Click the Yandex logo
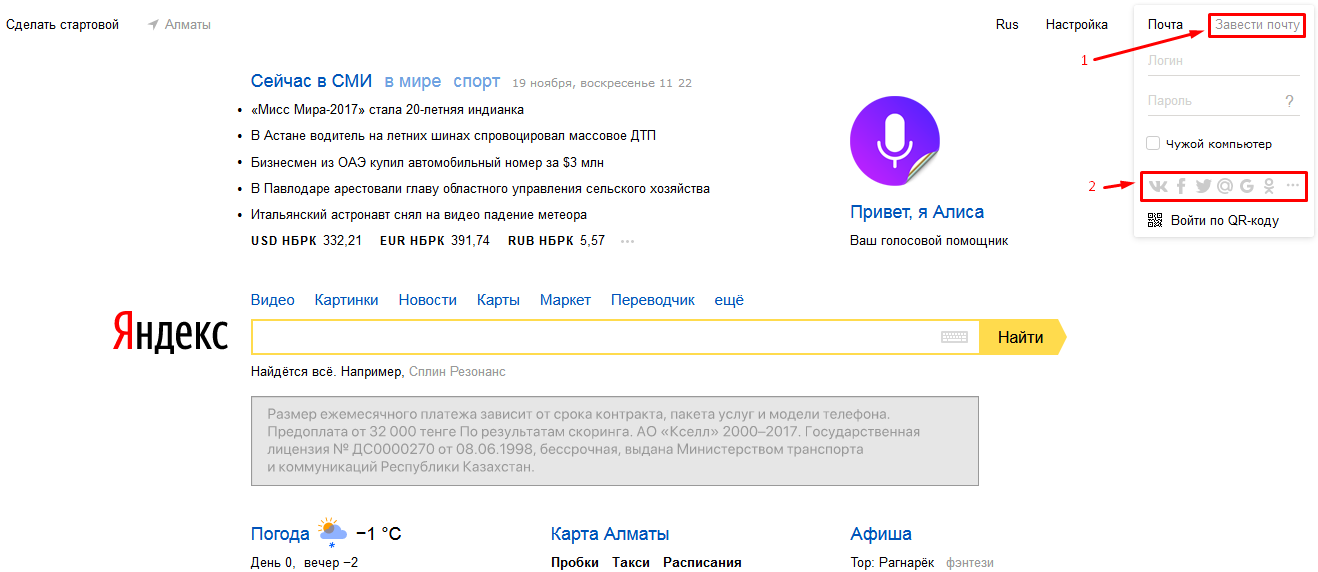Image resolution: width=1318 pixels, height=572 pixels. (x=170, y=331)
